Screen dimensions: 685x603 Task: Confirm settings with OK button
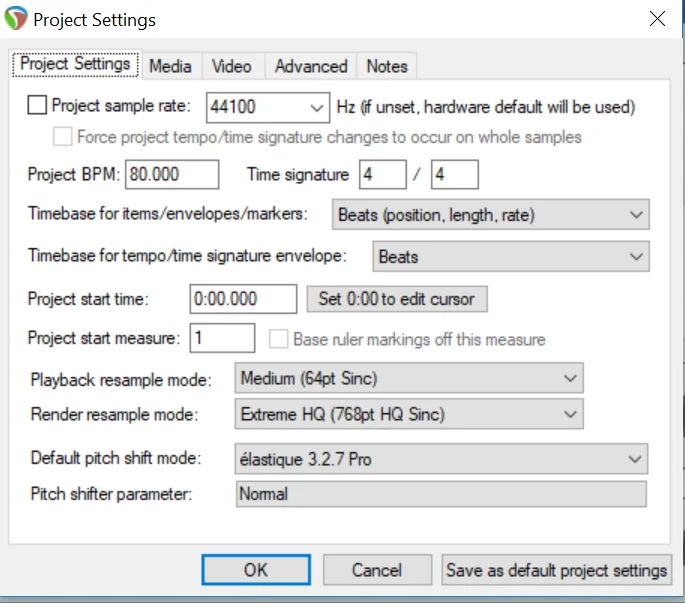point(256,570)
